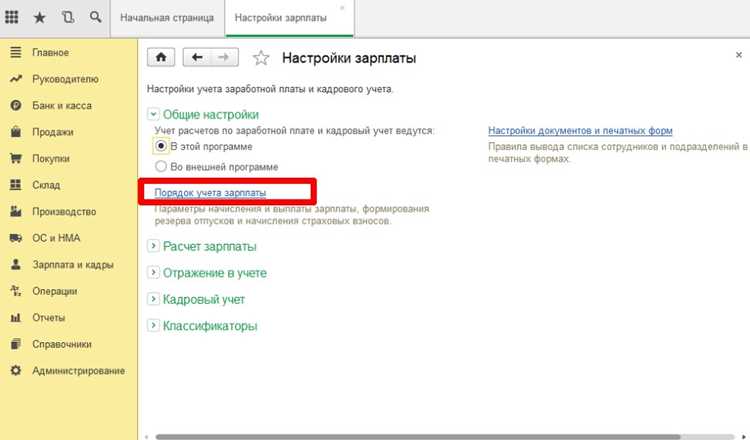Image resolution: width=750 pixels, height=440 pixels.
Task: Open the Порядок учета зарплаты link
Action: [210, 192]
